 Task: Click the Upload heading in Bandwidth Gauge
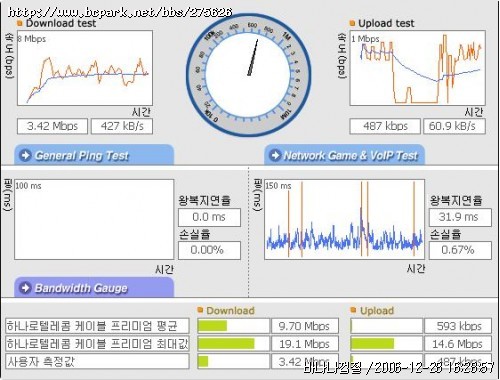tap(377, 311)
